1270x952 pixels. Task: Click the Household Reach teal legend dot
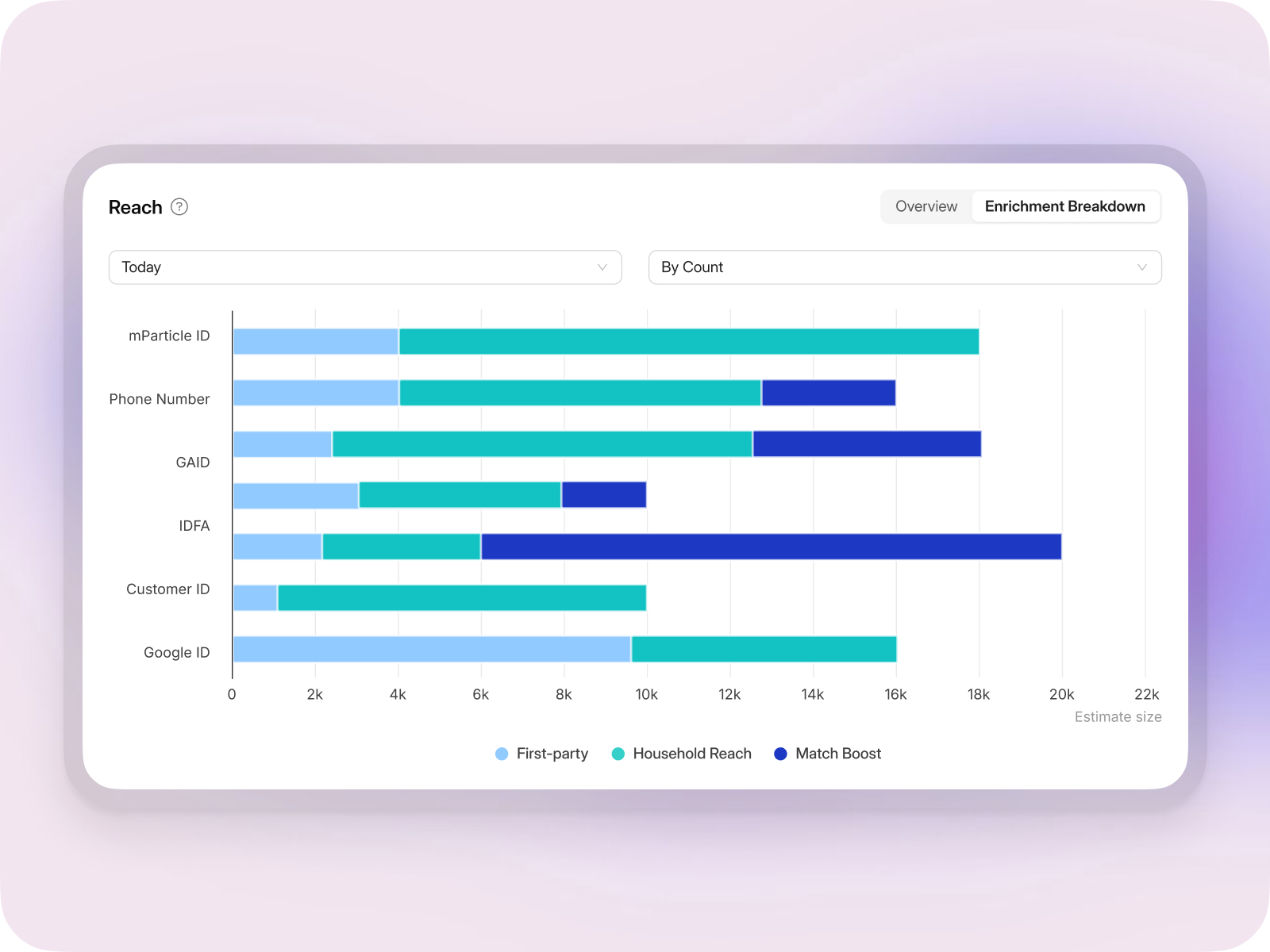(618, 754)
